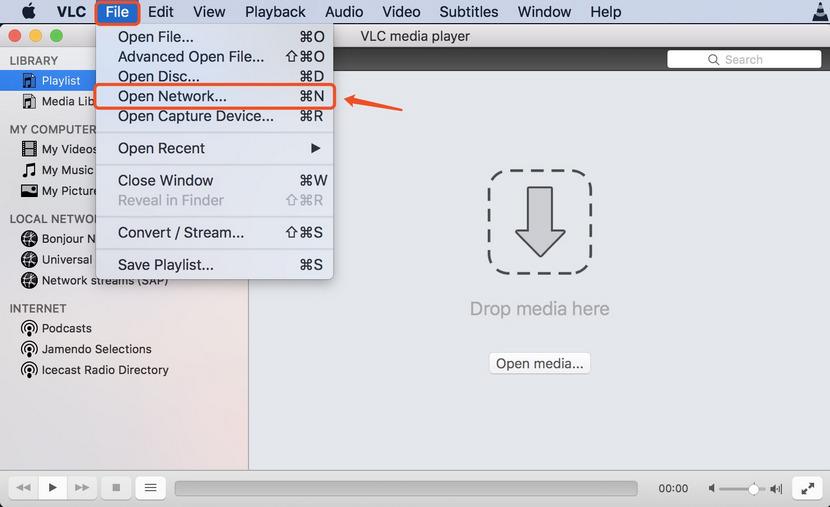Click the My Music note icon
The height and width of the screenshot is (507, 830).
click(29, 170)
